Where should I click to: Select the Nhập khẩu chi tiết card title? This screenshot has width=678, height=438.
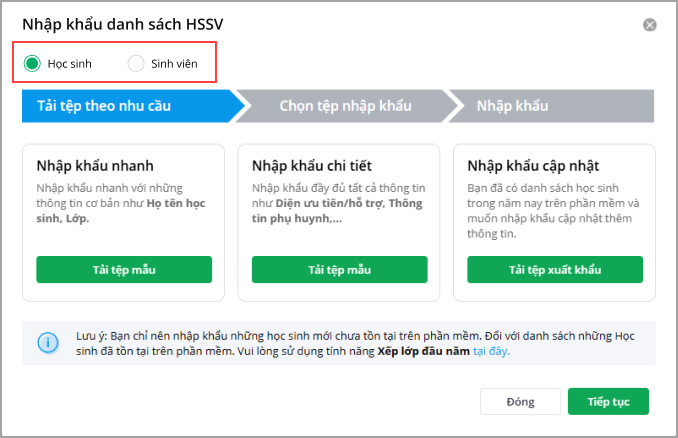pyautogui.click(x=312, y=165)
